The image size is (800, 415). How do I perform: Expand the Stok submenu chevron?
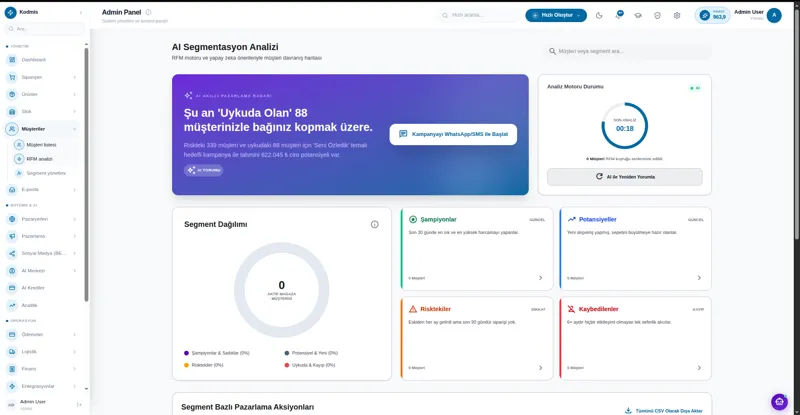(74, 111)
